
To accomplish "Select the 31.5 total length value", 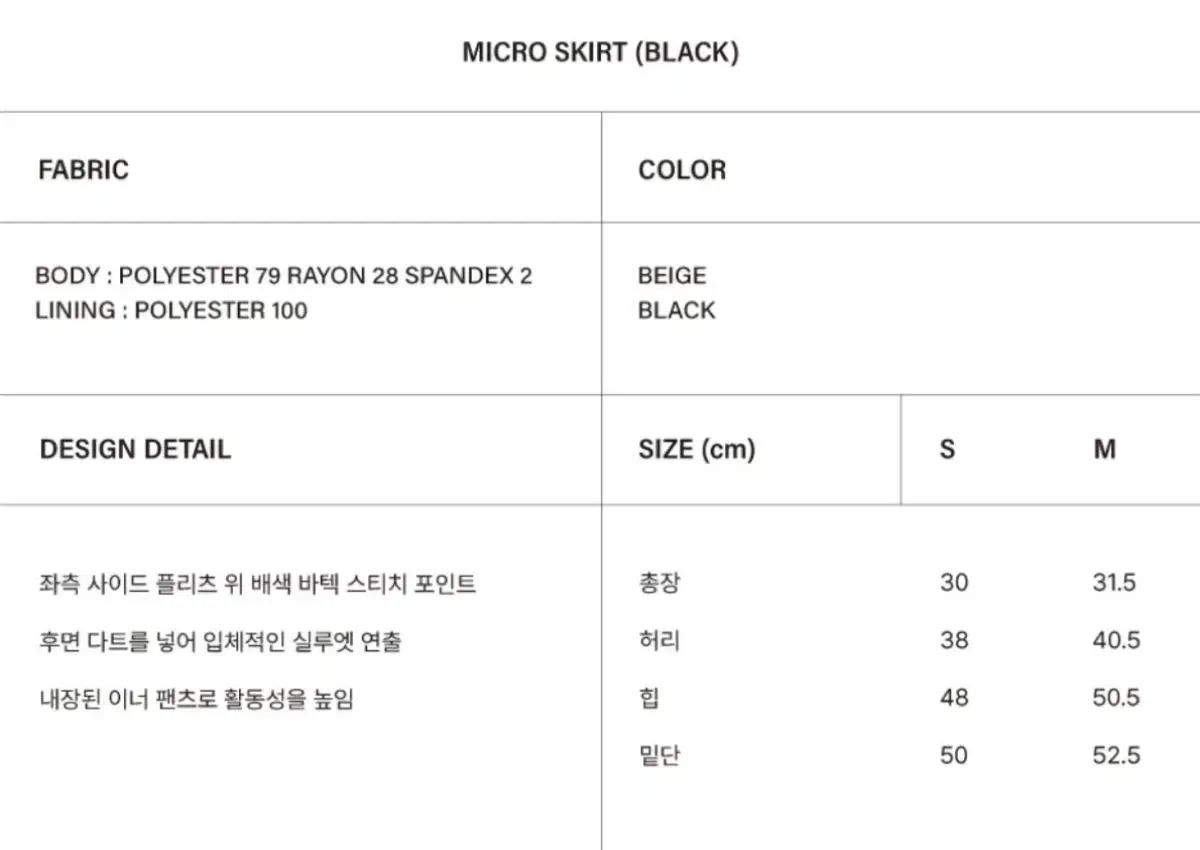I will (x=1114, y=582).
